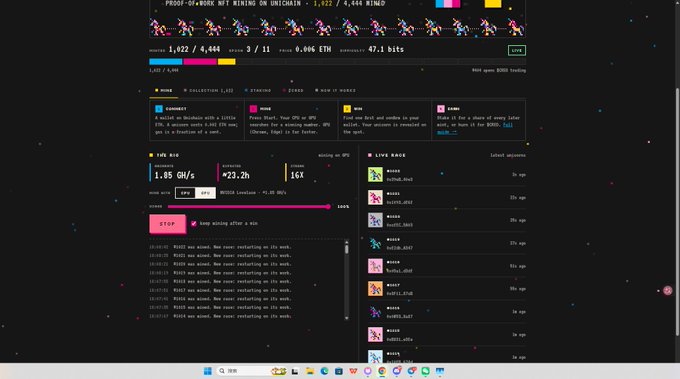Click the 16X streams value

click(297, 176)
